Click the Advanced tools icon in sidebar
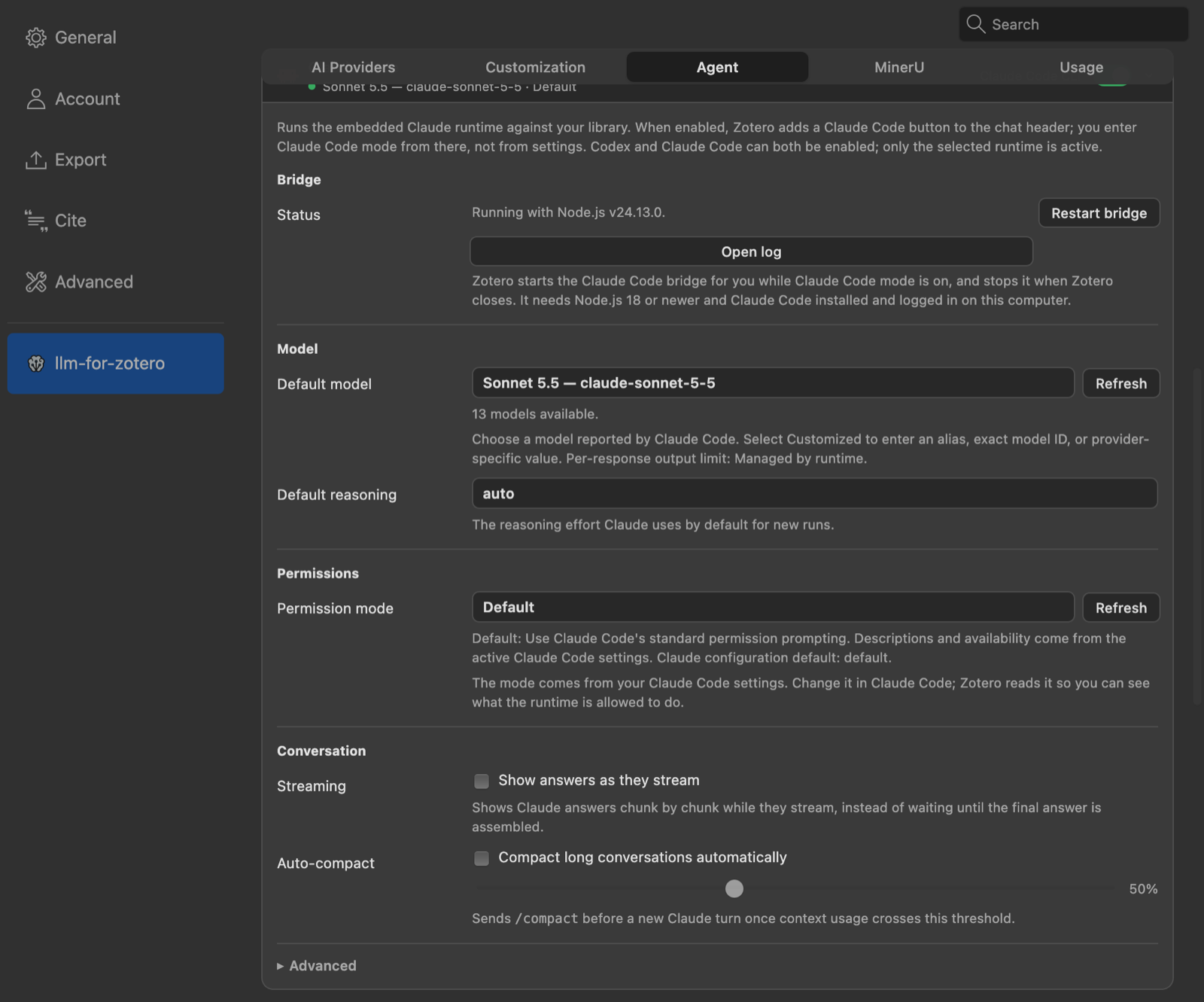Screen dimensions: 1204x1002 point(35,282)
